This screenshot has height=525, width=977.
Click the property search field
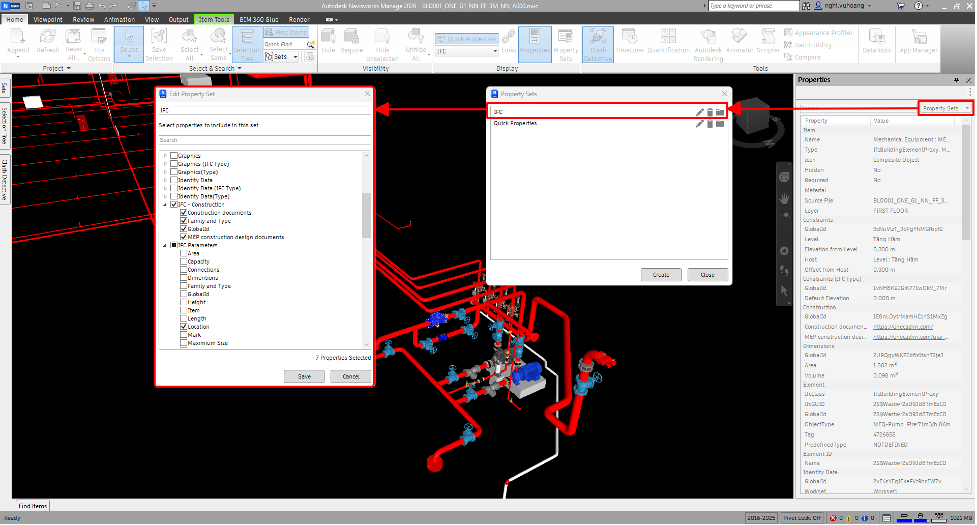[265, 140]
